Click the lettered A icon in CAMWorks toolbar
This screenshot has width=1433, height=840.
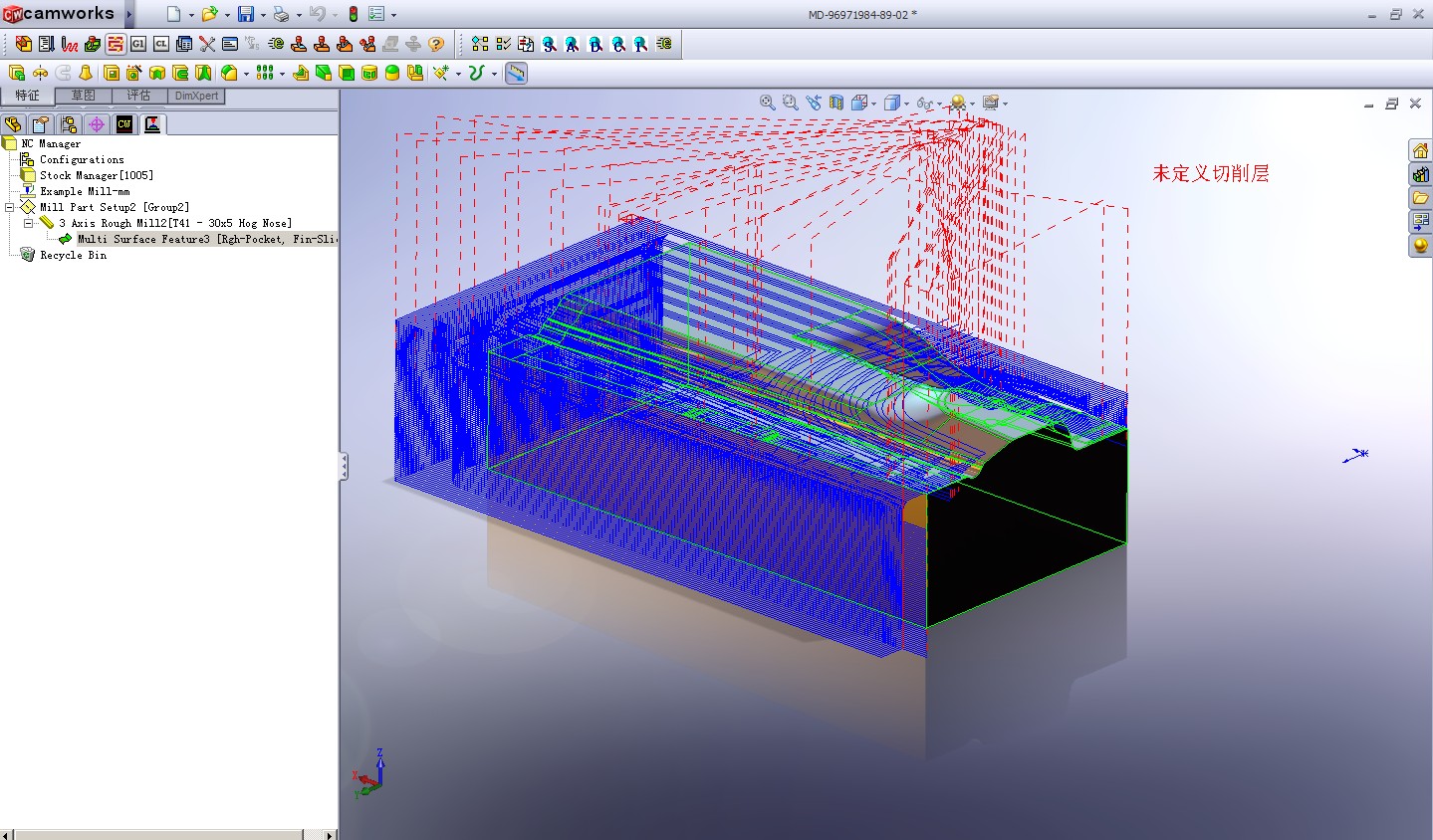coord(572,44)
